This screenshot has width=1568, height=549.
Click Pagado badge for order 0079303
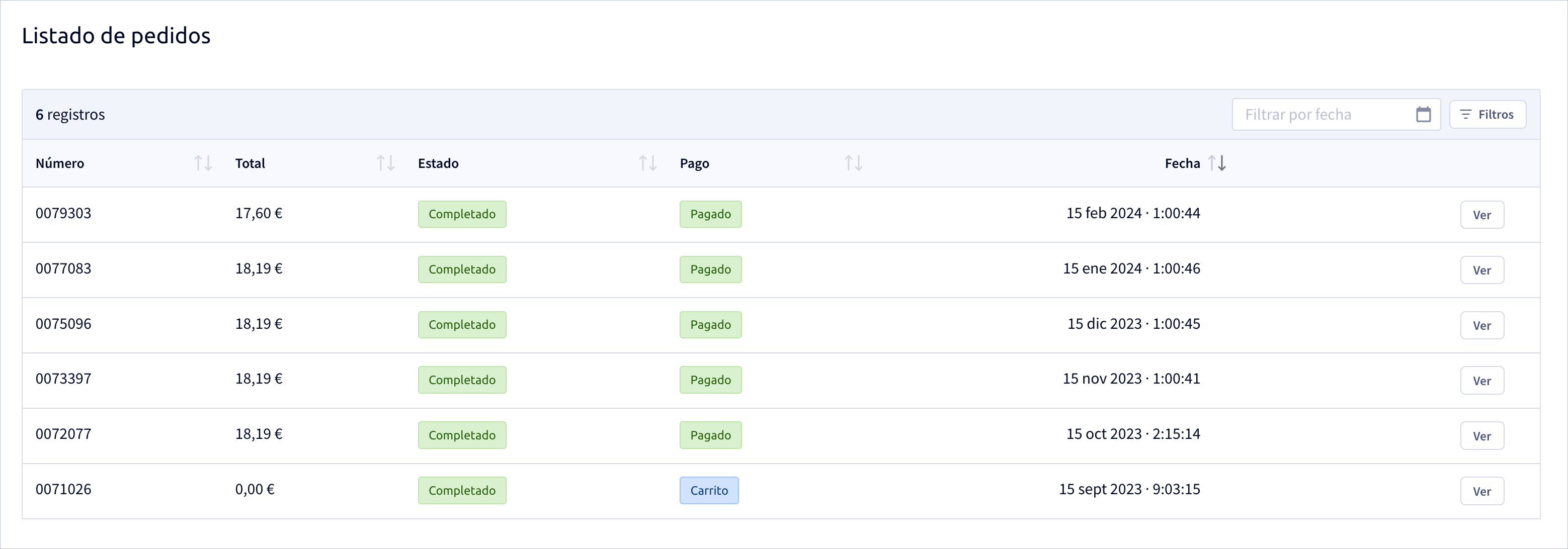(710, 214)
